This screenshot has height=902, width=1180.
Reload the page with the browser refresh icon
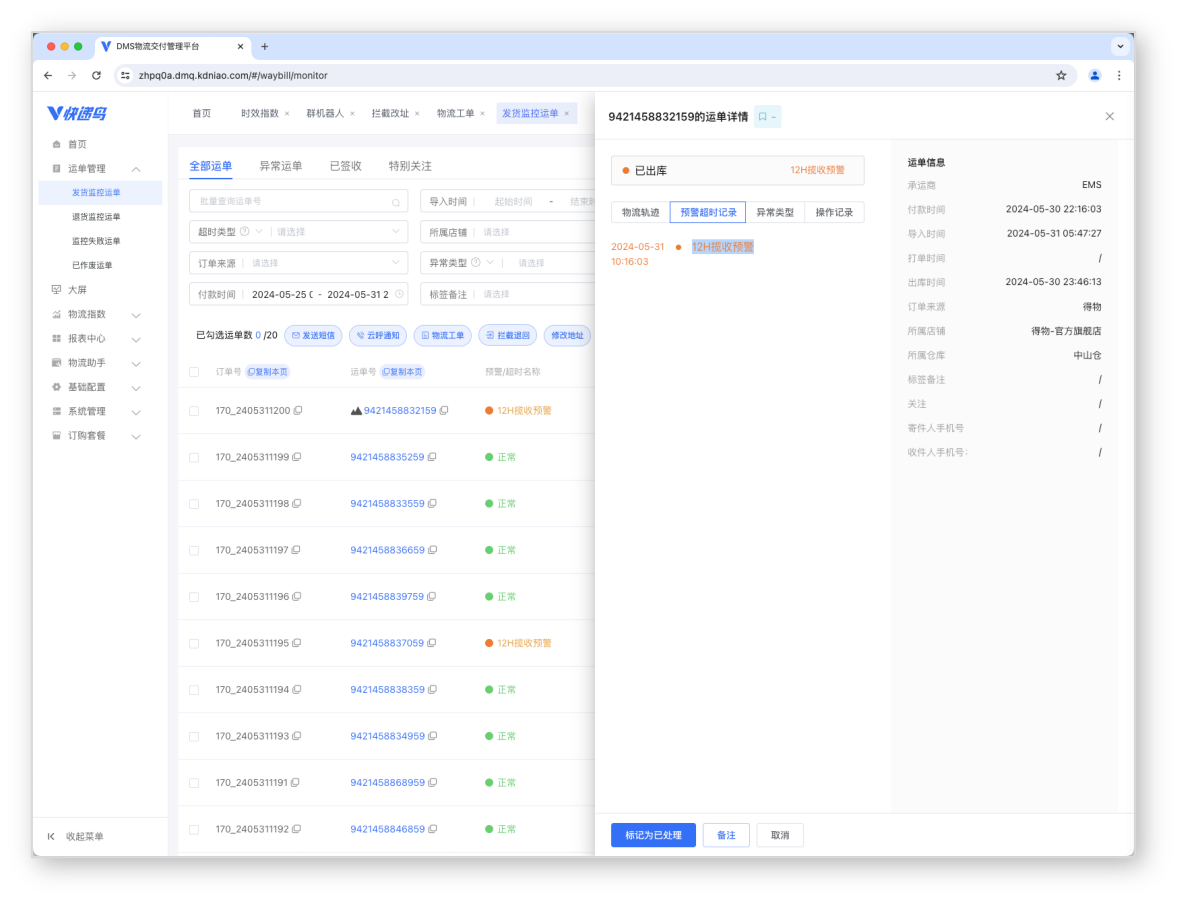(x=96, y=75)
